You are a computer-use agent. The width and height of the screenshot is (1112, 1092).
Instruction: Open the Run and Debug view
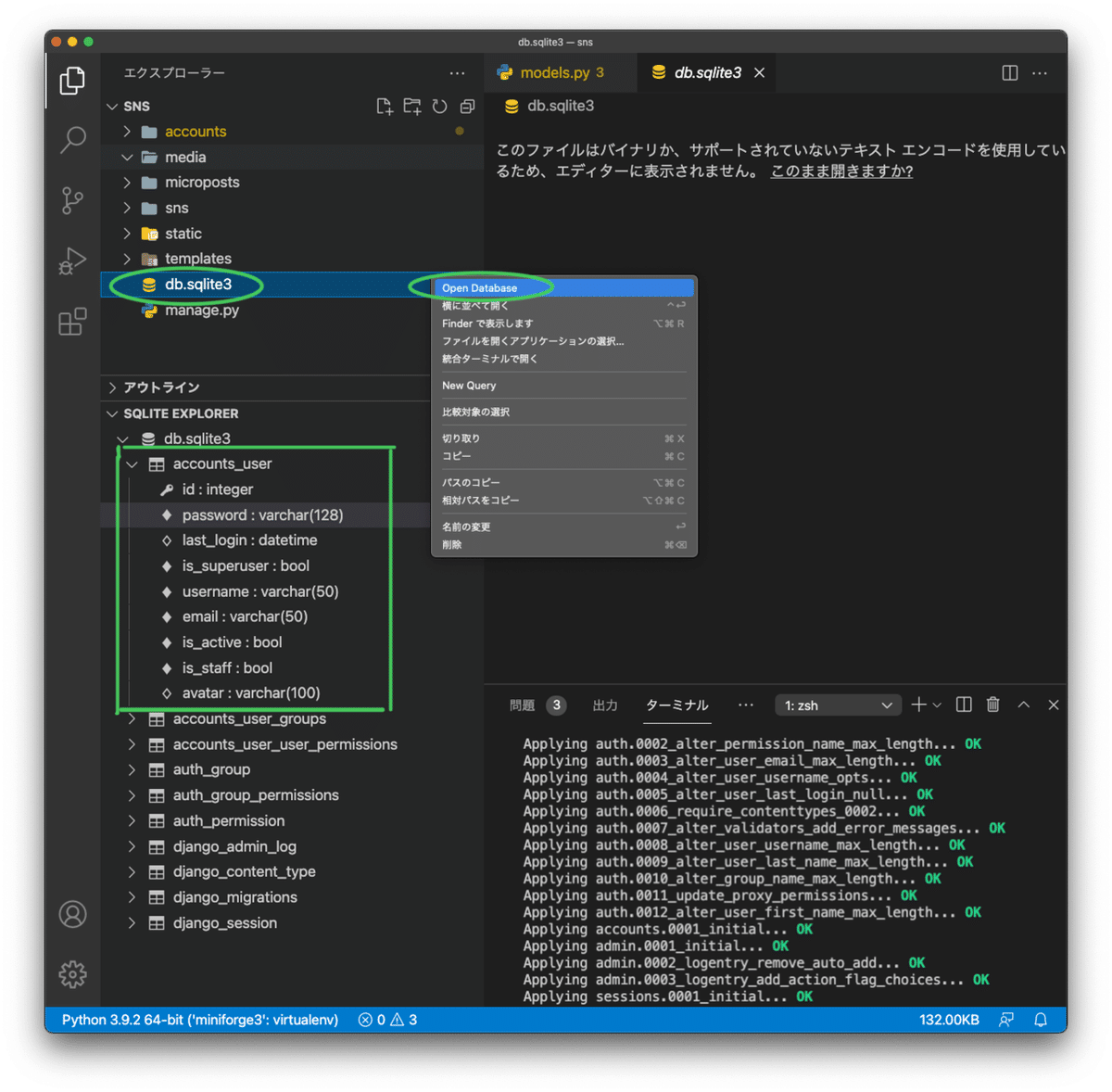[72, 260]
